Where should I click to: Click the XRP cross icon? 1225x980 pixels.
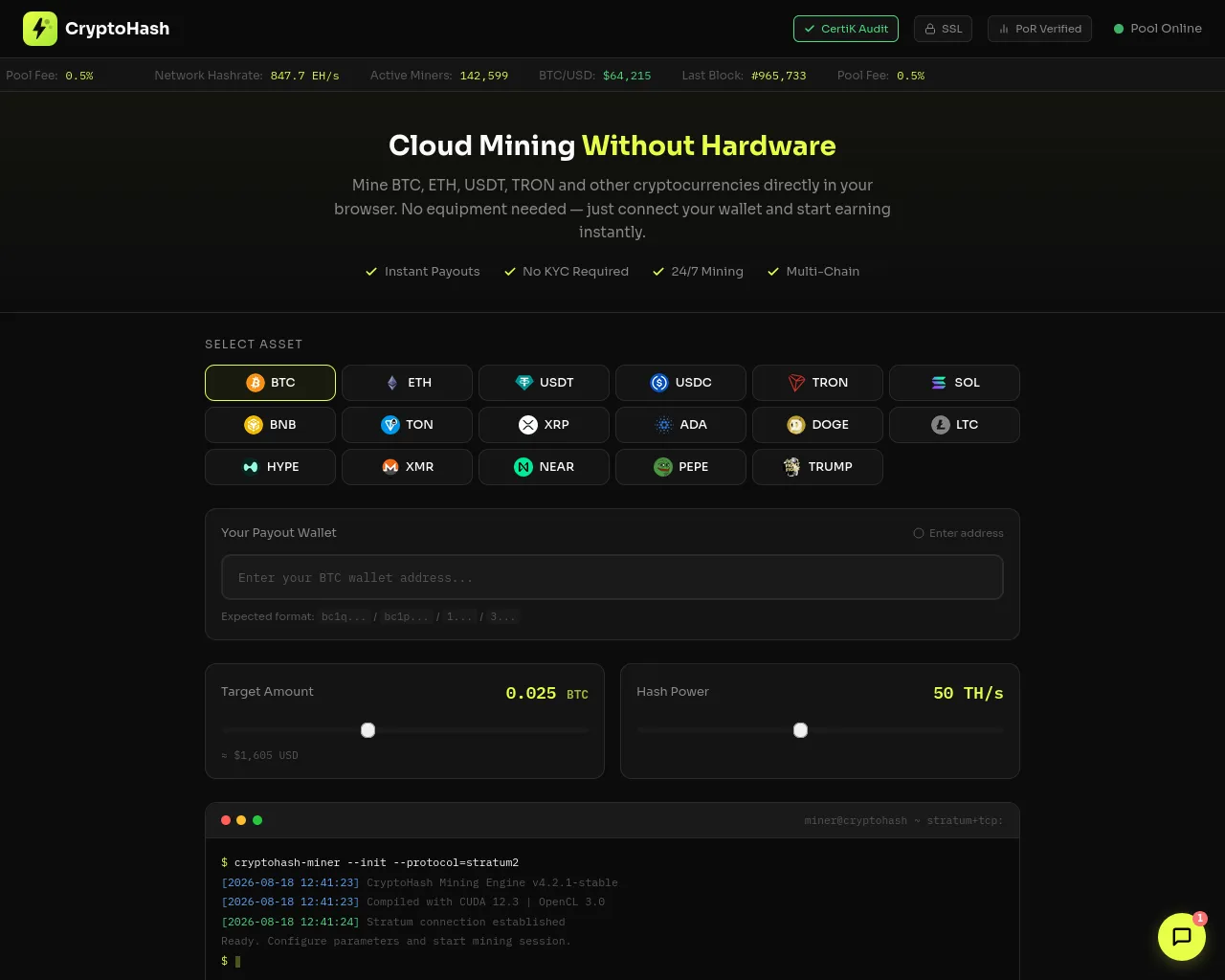[528, 425]
